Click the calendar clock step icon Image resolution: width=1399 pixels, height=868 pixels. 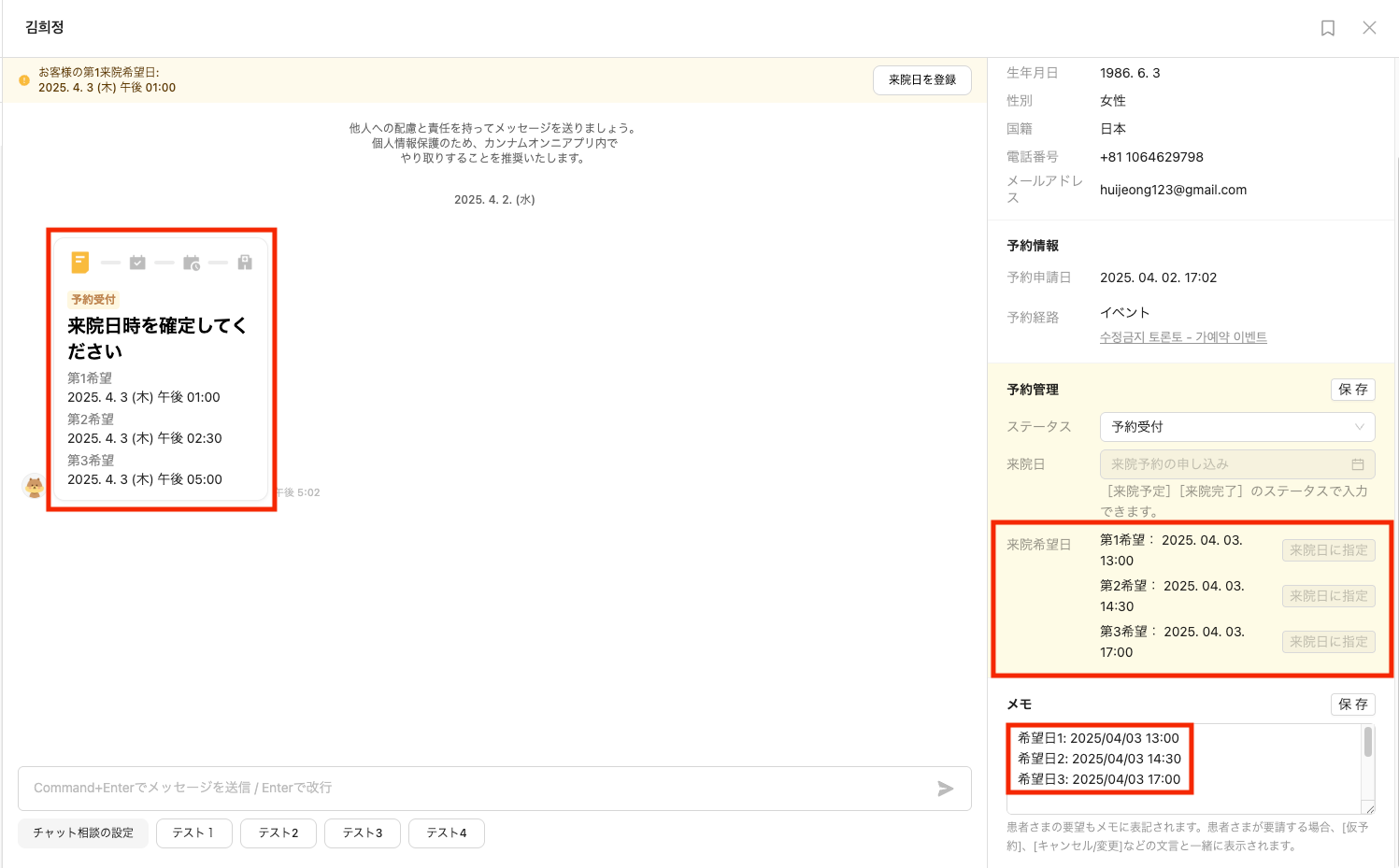tap(192, 263)
